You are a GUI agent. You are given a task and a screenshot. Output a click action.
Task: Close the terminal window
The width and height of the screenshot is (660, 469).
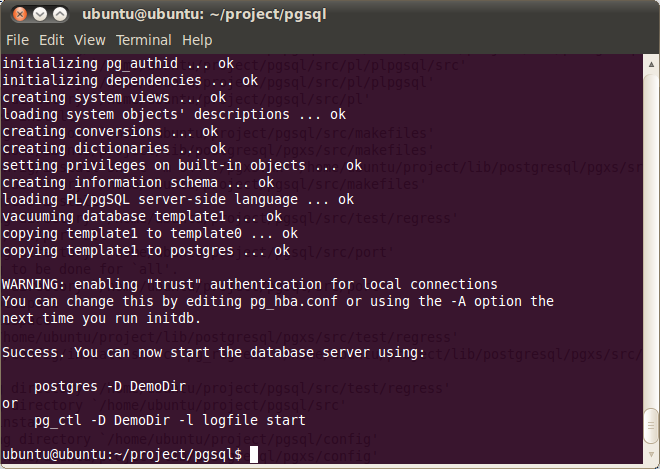(x=18, y=15)
